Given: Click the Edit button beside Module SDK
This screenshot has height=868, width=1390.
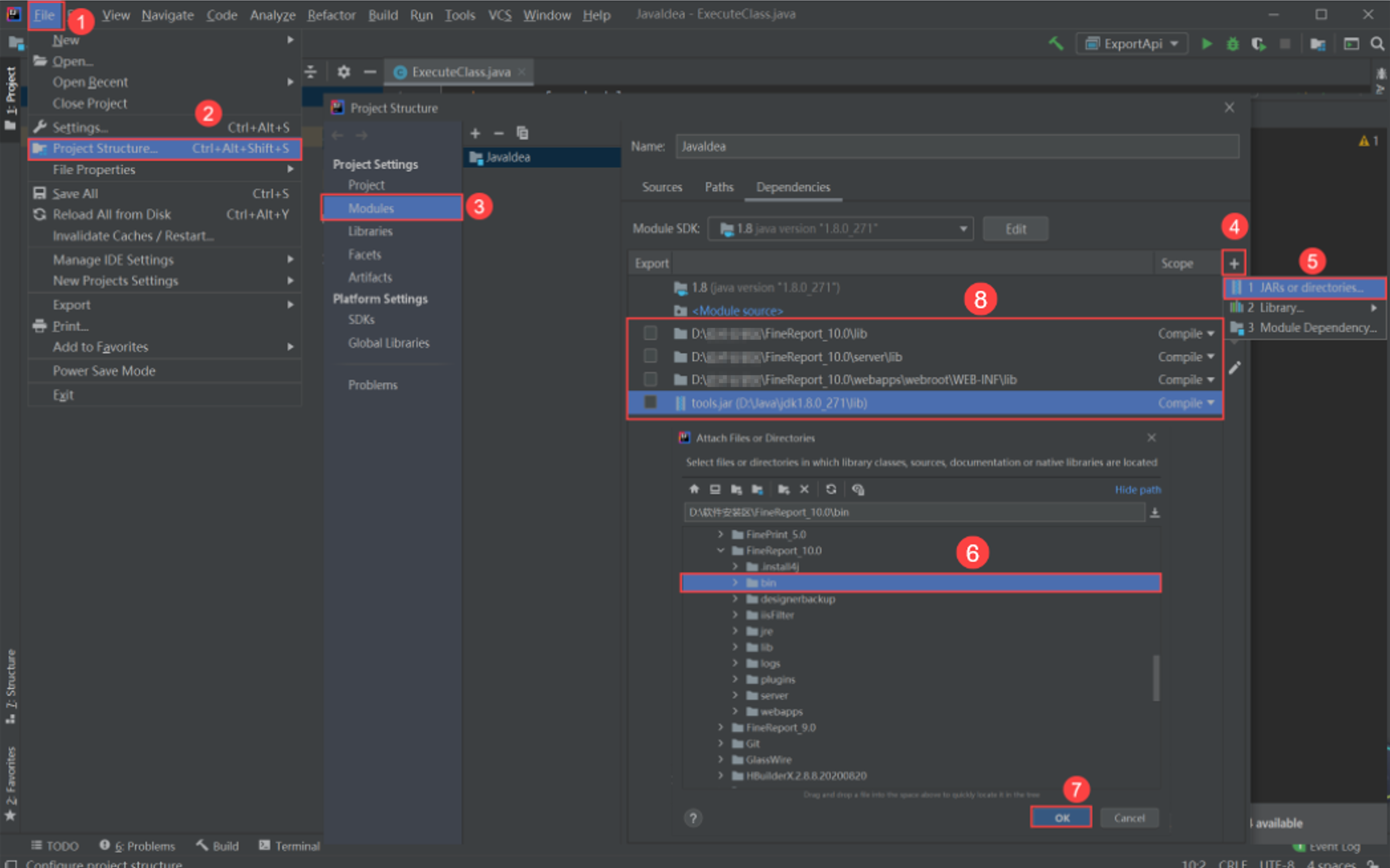Looking at the screenshot, I should coord(1015,229).
